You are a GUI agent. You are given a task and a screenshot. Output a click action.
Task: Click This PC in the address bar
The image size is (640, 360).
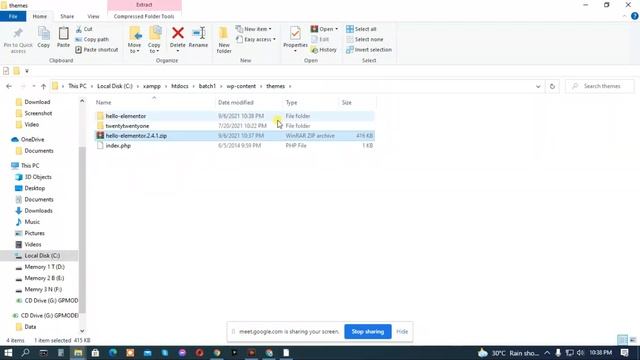pos(77,86)
